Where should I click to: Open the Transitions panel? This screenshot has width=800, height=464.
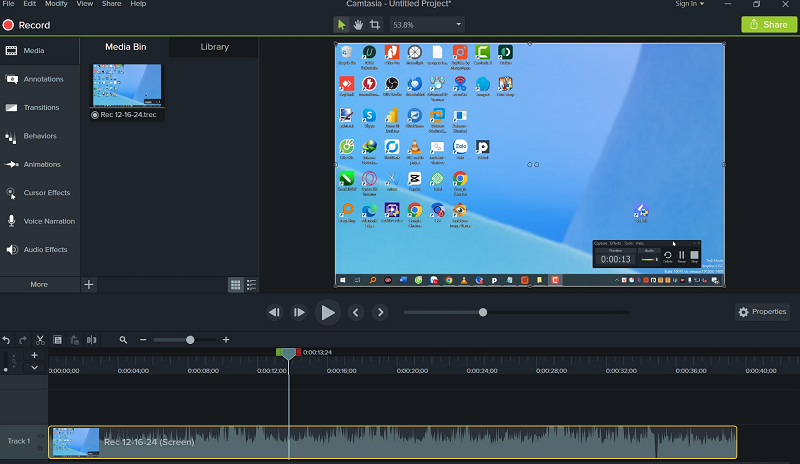pos(39,108)
